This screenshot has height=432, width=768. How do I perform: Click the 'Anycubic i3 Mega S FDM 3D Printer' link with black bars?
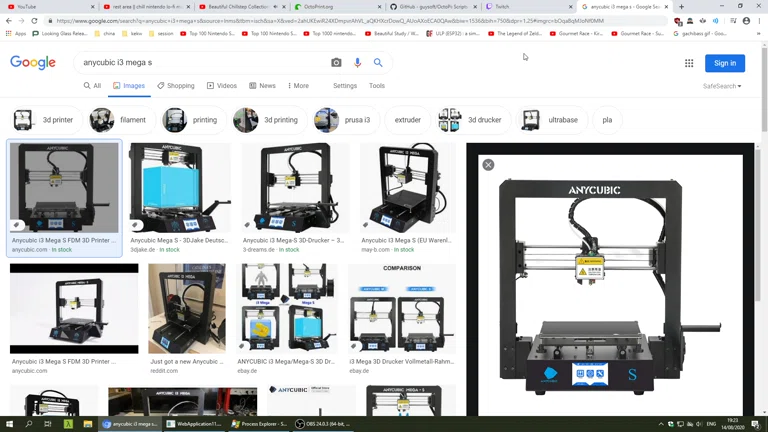64,361
